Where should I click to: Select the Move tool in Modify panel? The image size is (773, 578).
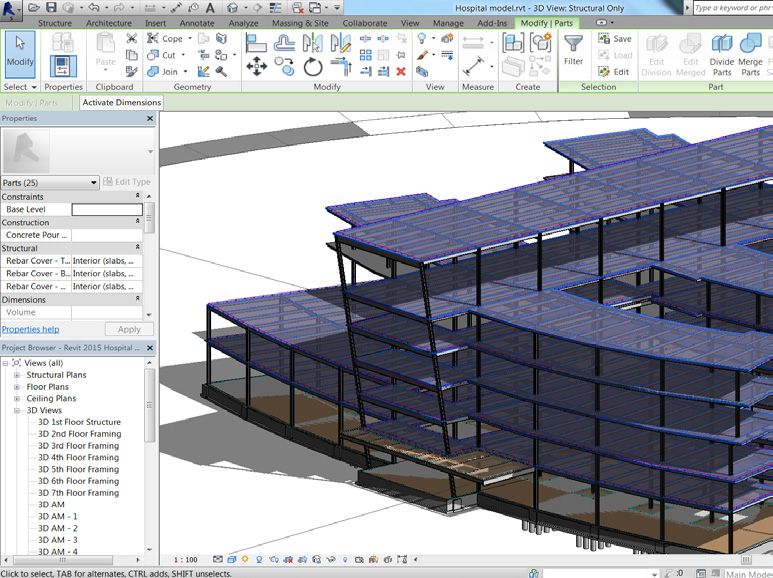(x=256, y=66)
